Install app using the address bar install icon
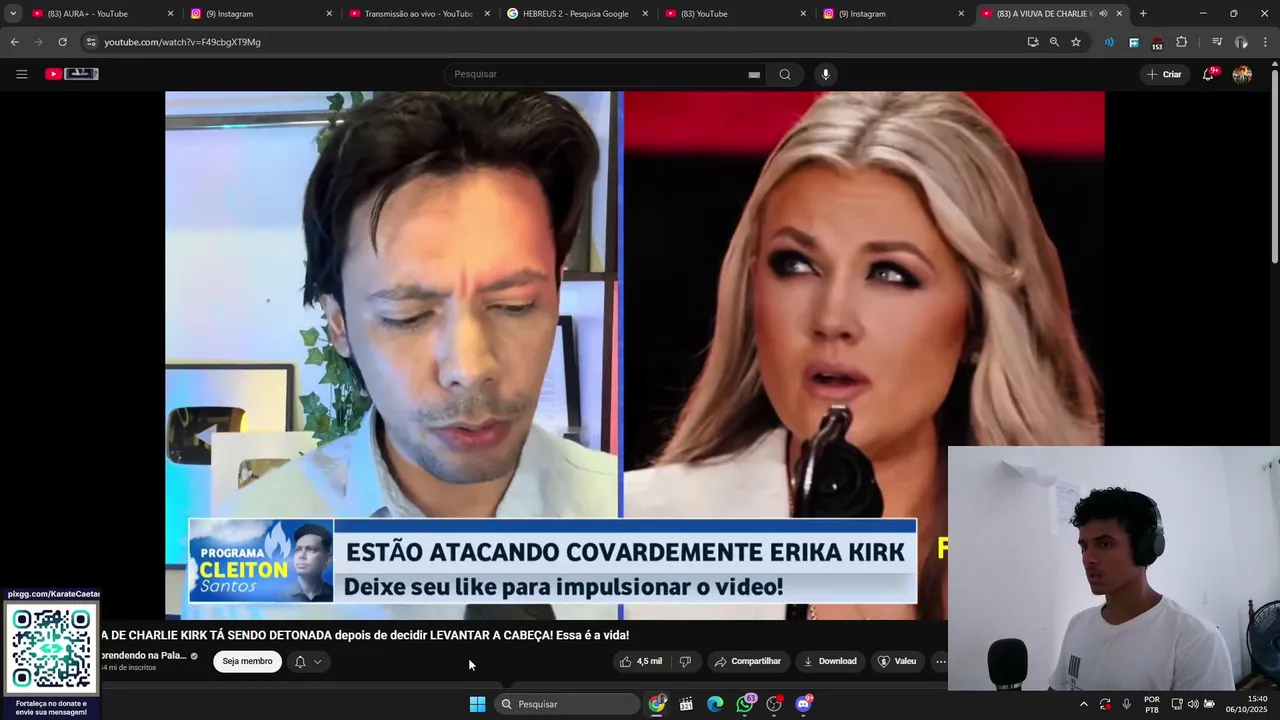 pos(1033,42)
